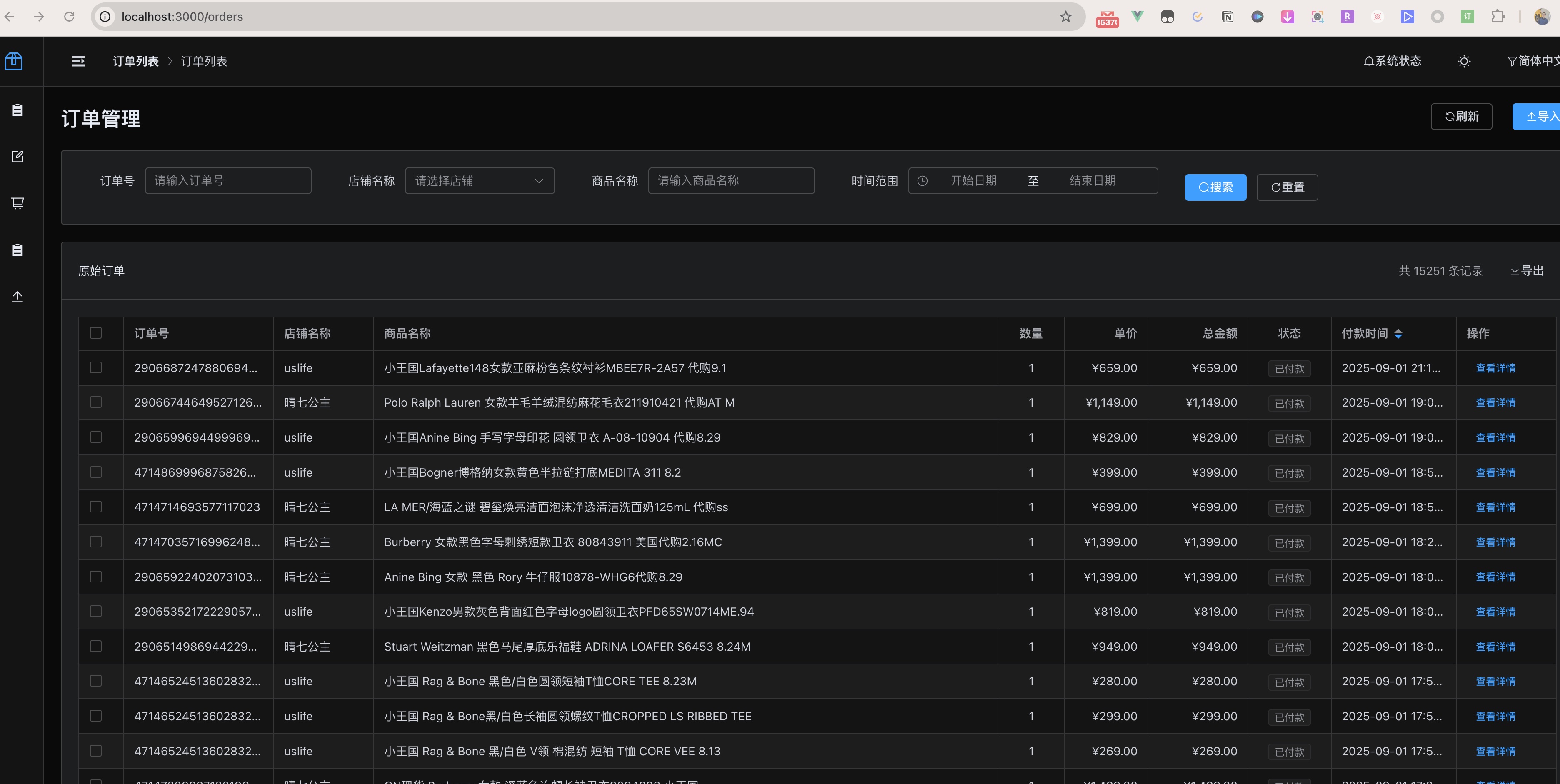1560x784 pixels.
Task: Click the 开始日期 start date field
Action: [973, 181]
